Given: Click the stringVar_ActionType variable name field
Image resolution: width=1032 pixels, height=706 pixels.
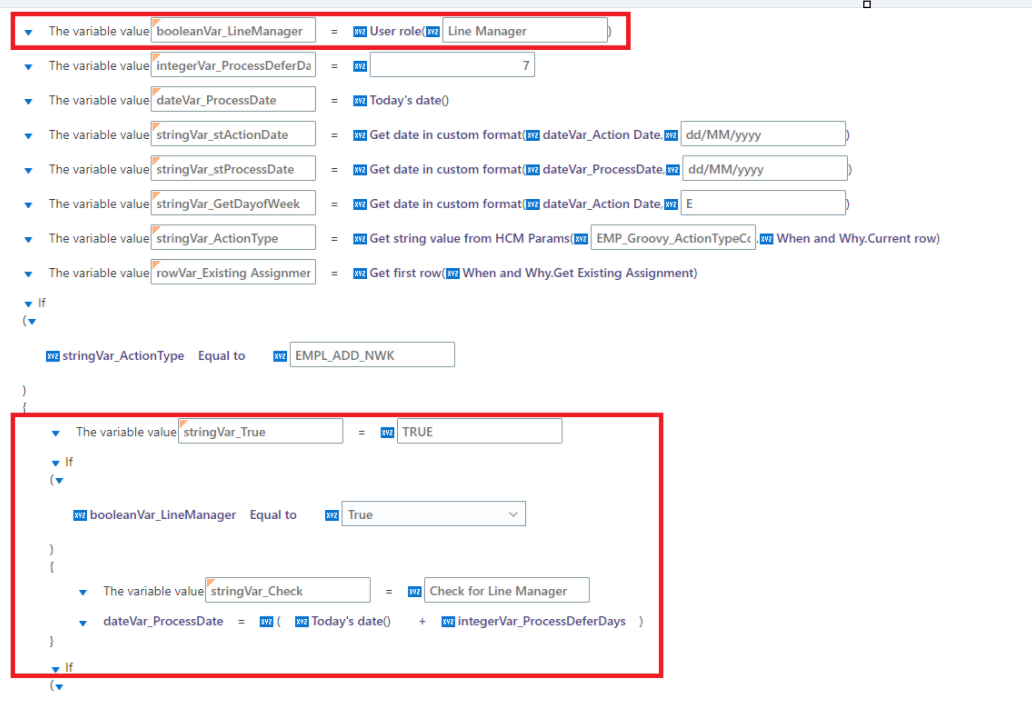Looking at the screenshot, I should click(x=233, y=238).
